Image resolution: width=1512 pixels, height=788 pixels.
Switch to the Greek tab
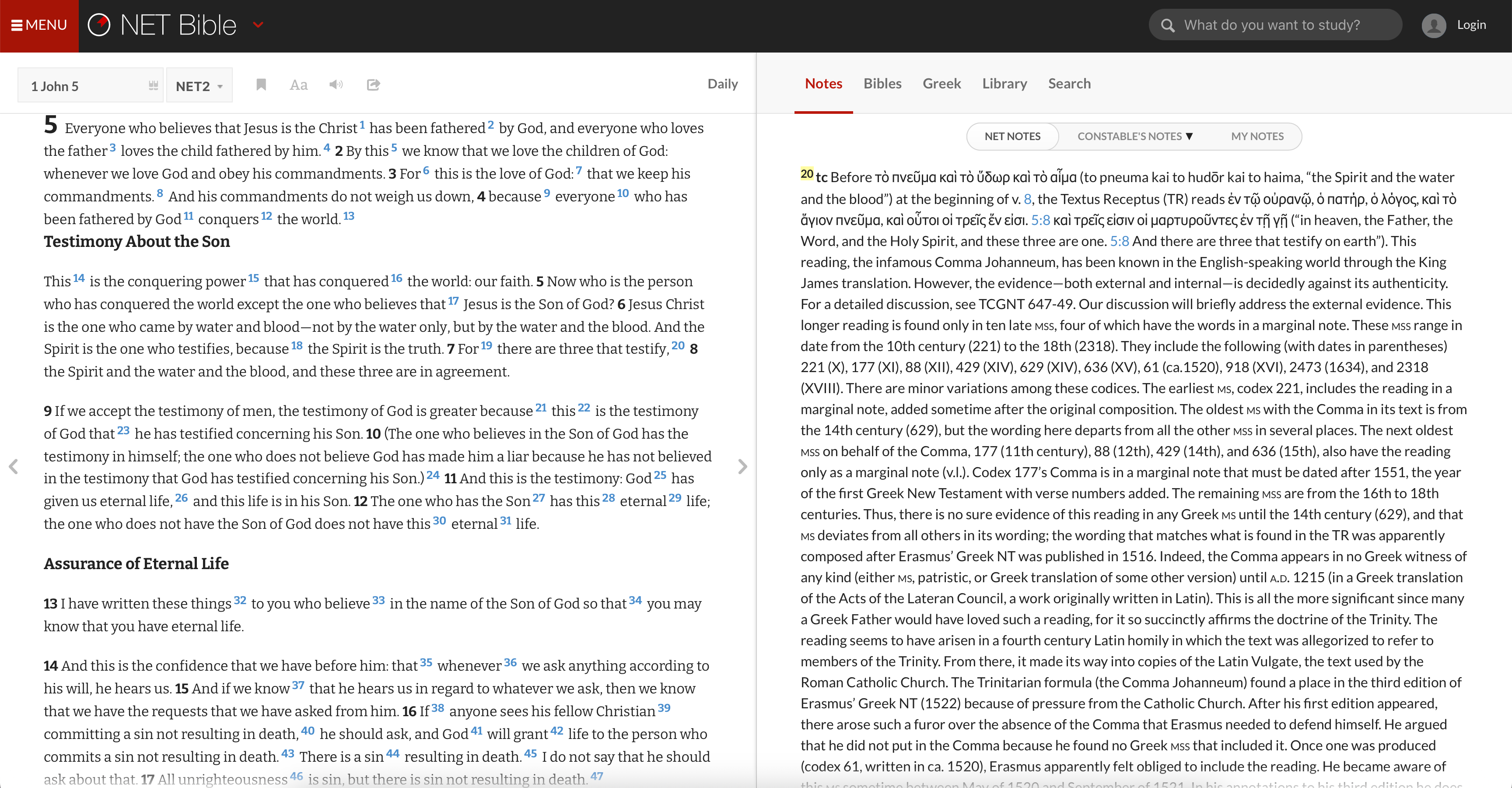click(x=941, y=83)
